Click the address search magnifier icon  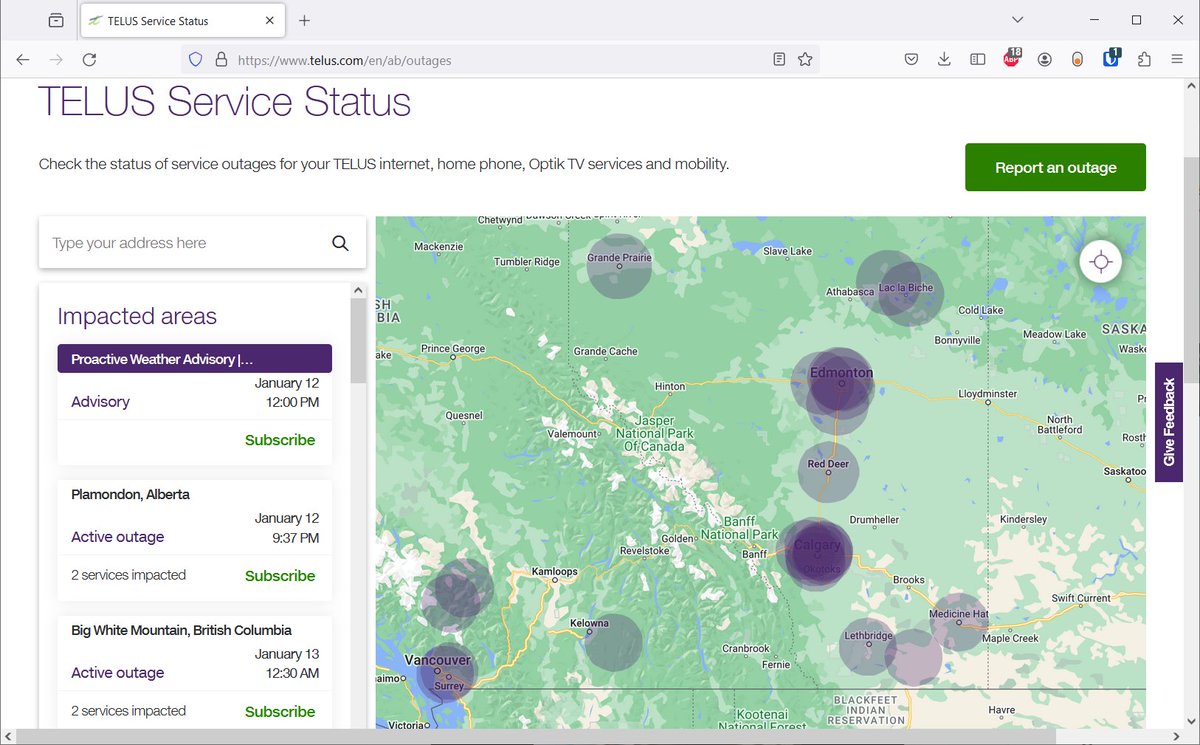[x=340, y=243]
